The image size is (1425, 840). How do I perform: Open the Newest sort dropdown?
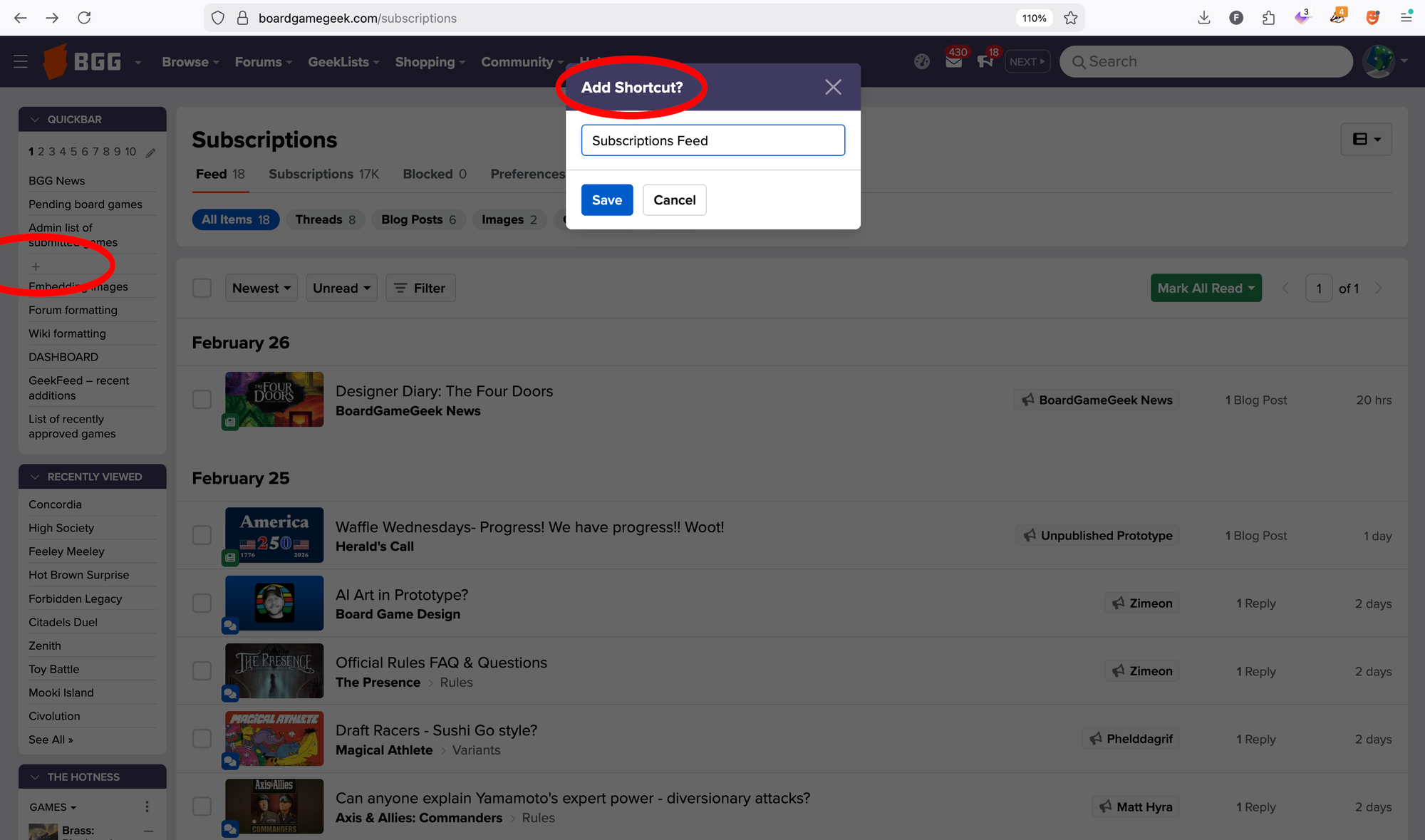tap(261, 288)
